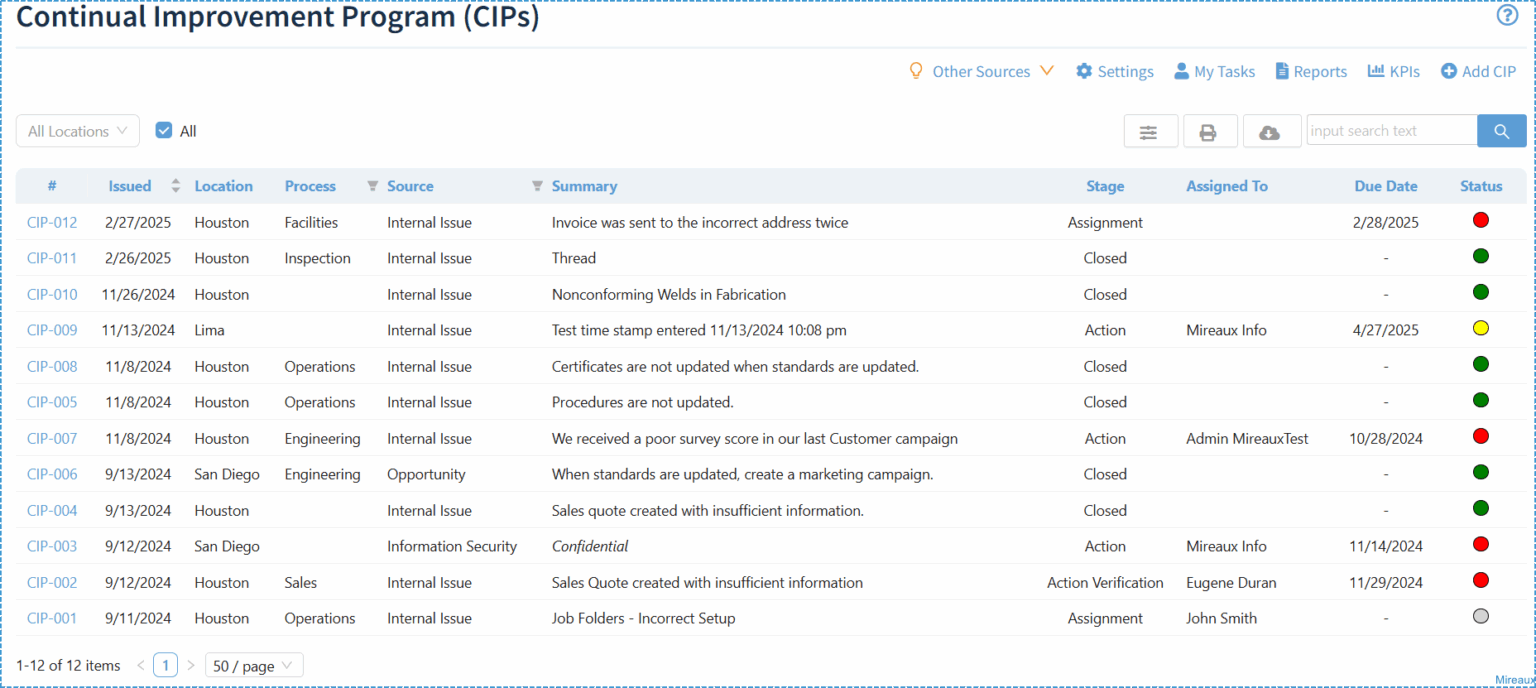Screen dimensions: 1536x688
Task: Open the CIP-007 link
Action: (x=52, y=438)
